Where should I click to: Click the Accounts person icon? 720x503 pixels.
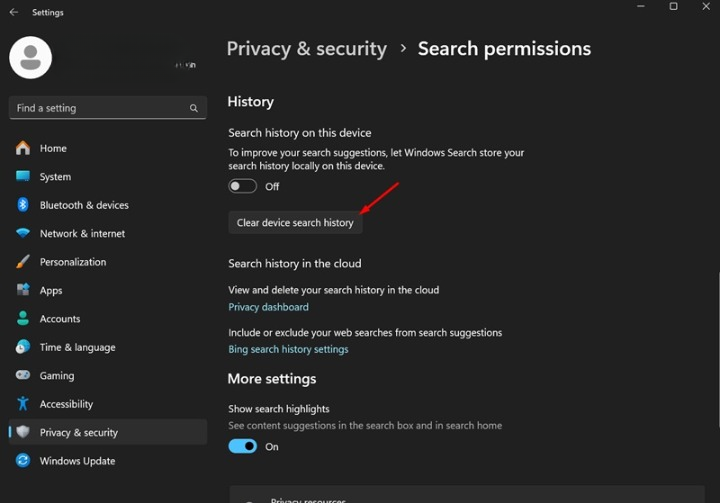(22, 318)
